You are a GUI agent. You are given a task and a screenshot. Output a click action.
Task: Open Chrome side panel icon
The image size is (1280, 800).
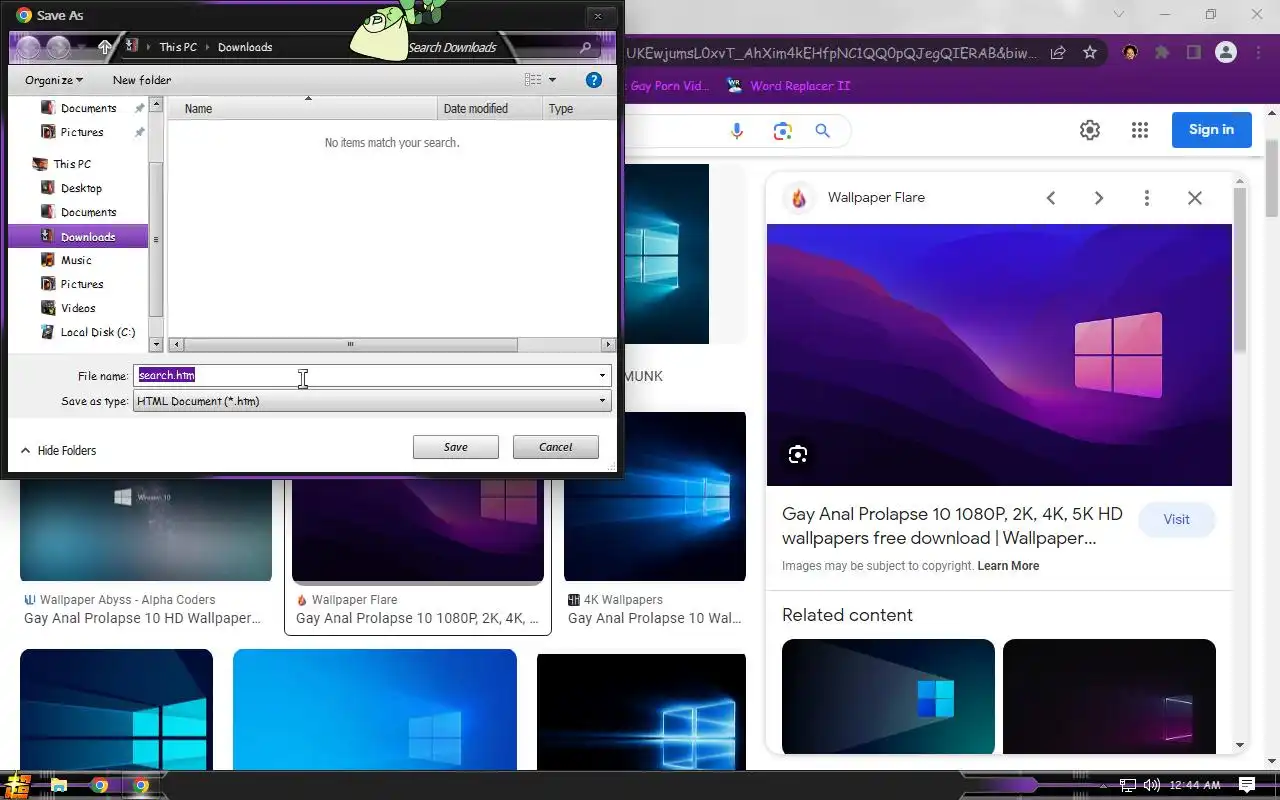pyautogui.click(x=1193, y=53)
